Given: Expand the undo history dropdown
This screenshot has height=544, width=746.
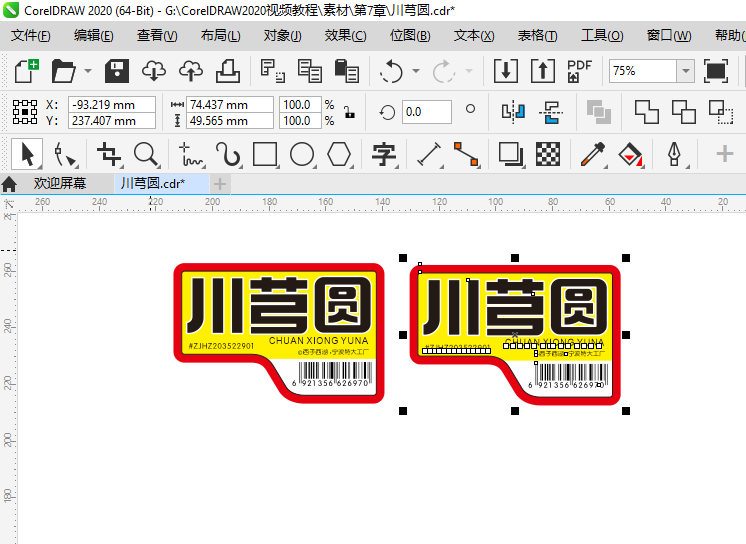Looking at the screenshot, I should pyautogui.click(x=416, y=71).
